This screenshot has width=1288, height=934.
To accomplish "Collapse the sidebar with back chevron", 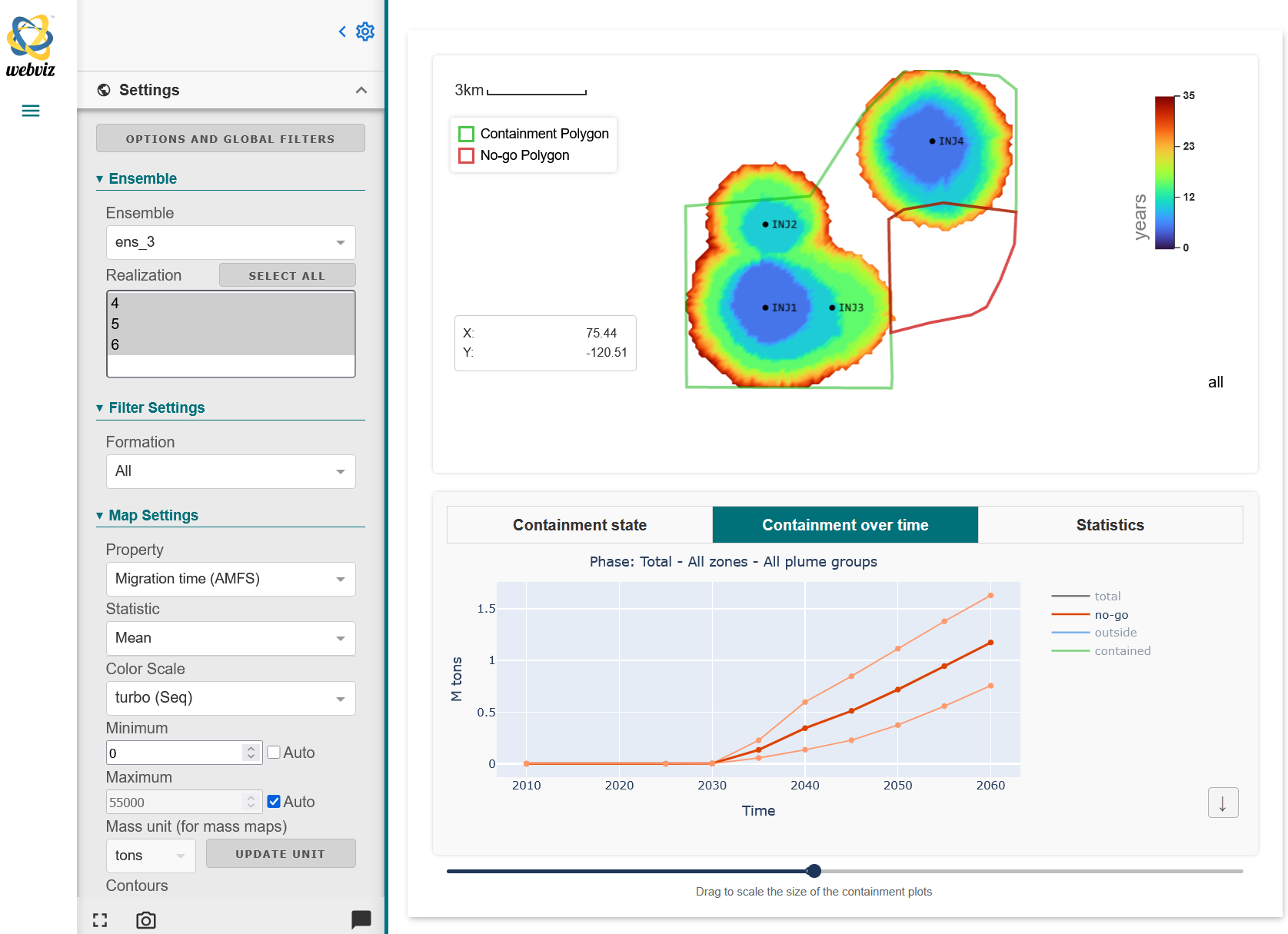I will (342, 32).
